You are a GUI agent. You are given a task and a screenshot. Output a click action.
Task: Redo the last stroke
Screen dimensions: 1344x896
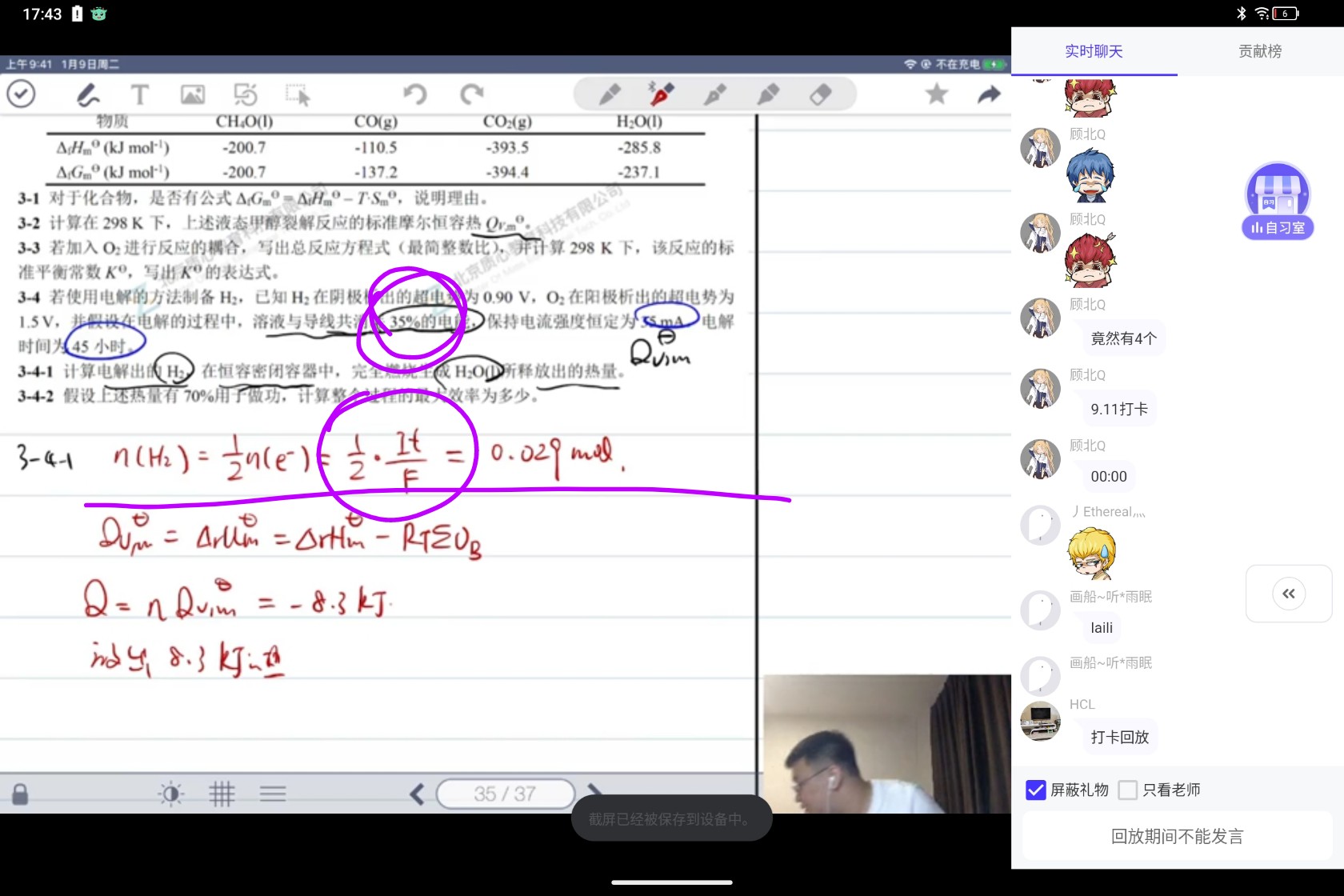click(x=472, y=94)
